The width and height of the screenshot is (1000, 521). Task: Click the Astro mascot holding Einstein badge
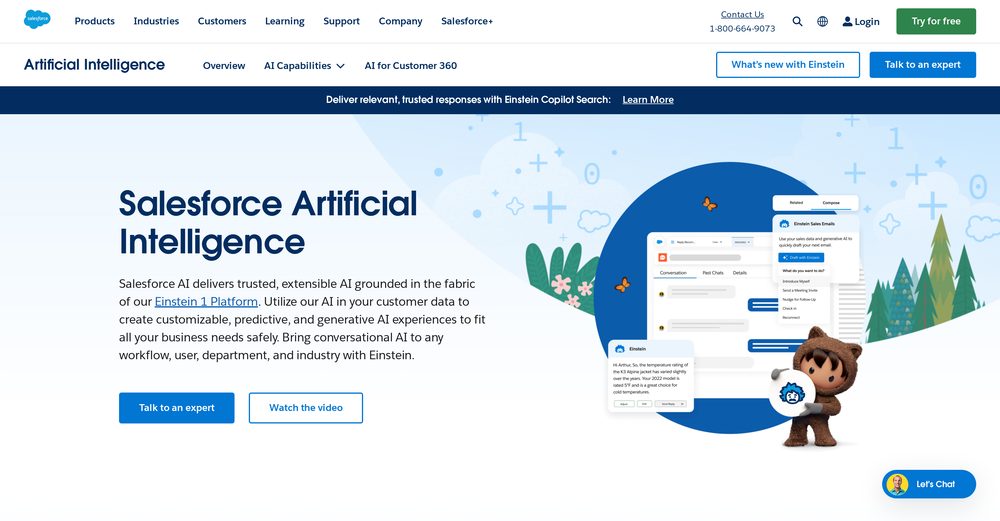coord(812,385)
